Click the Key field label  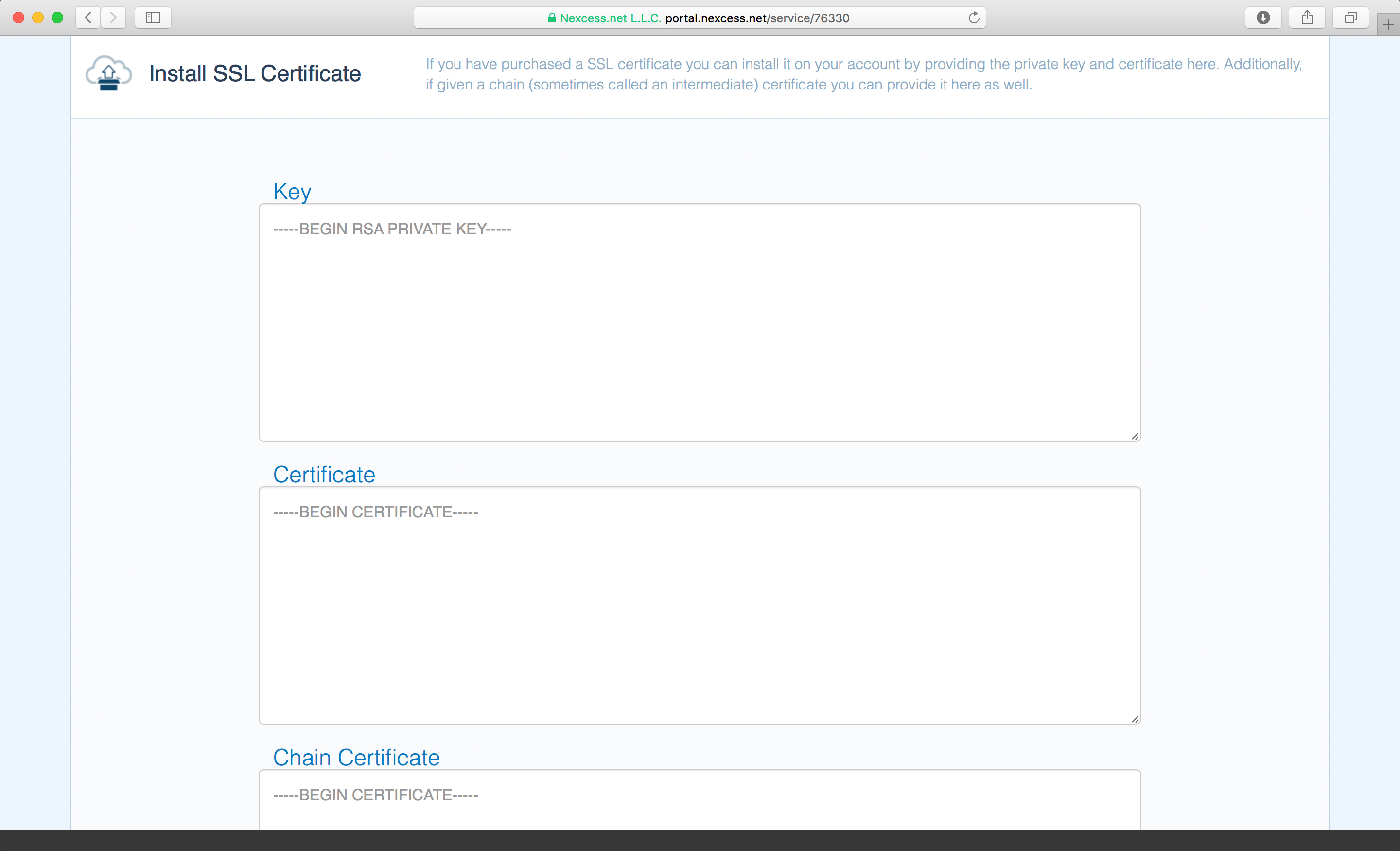292,192
